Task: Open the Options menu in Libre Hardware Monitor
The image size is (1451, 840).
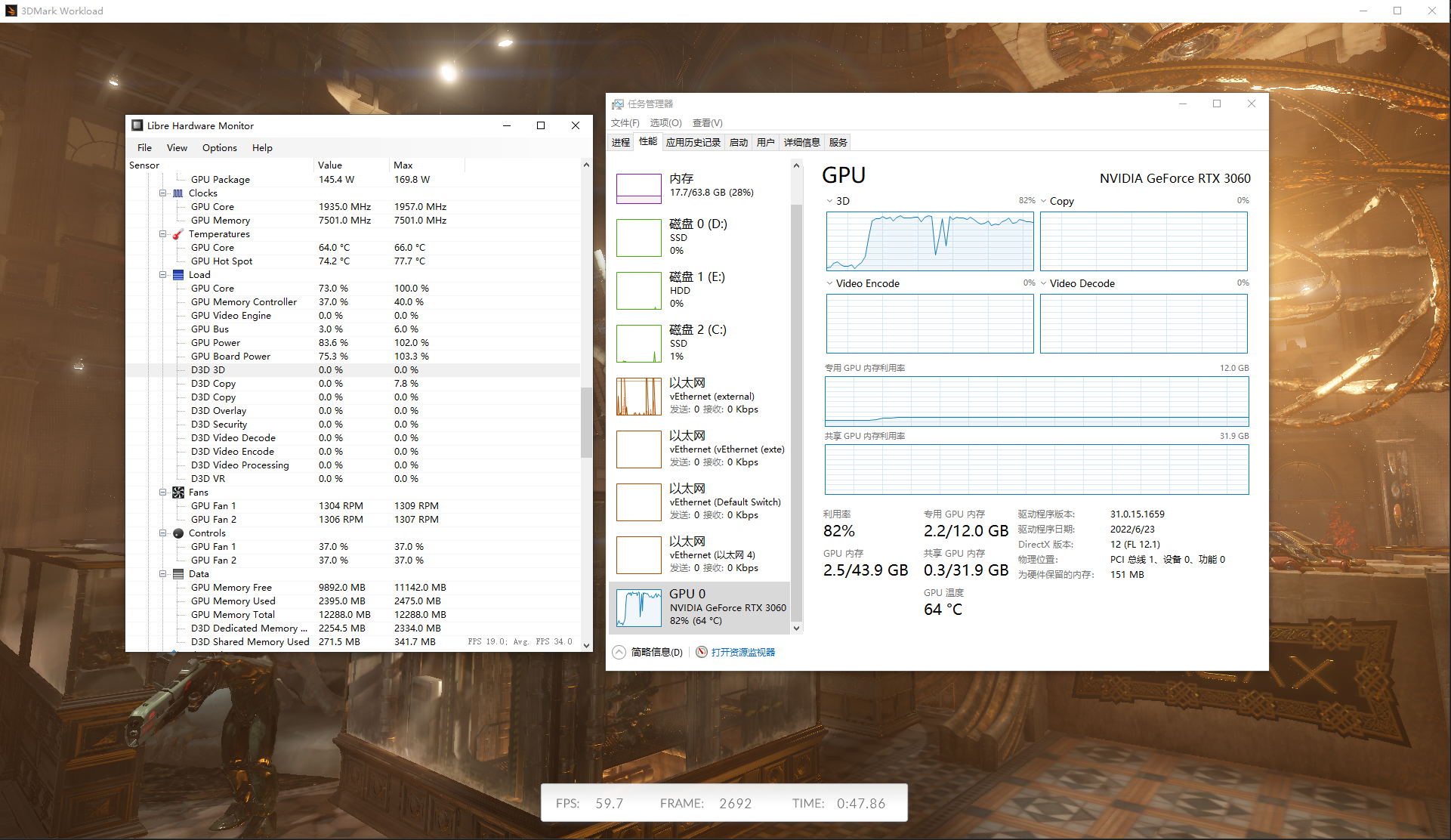Action: pos(220,148)
